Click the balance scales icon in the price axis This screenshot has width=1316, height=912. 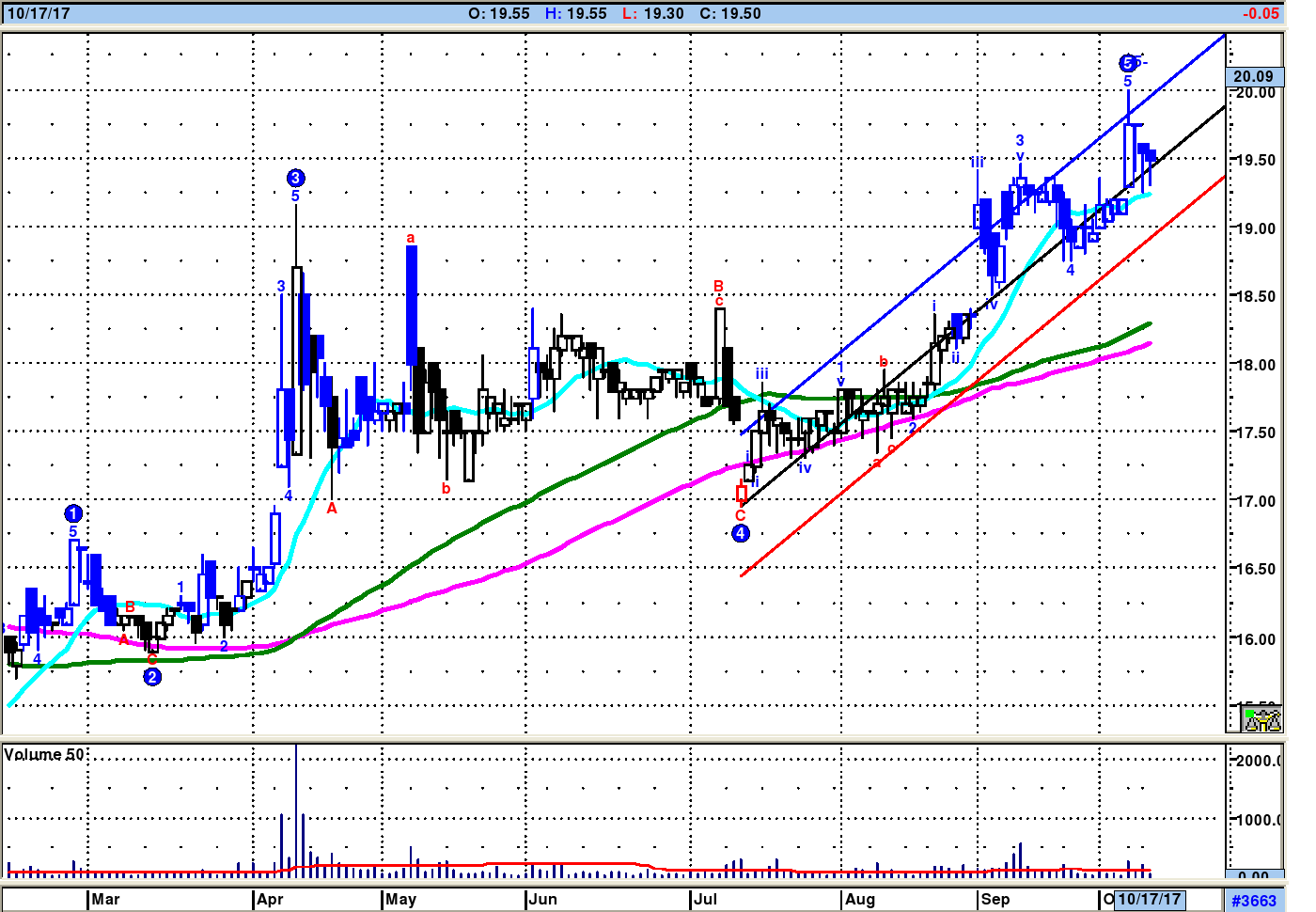(x=1262, y=720)
